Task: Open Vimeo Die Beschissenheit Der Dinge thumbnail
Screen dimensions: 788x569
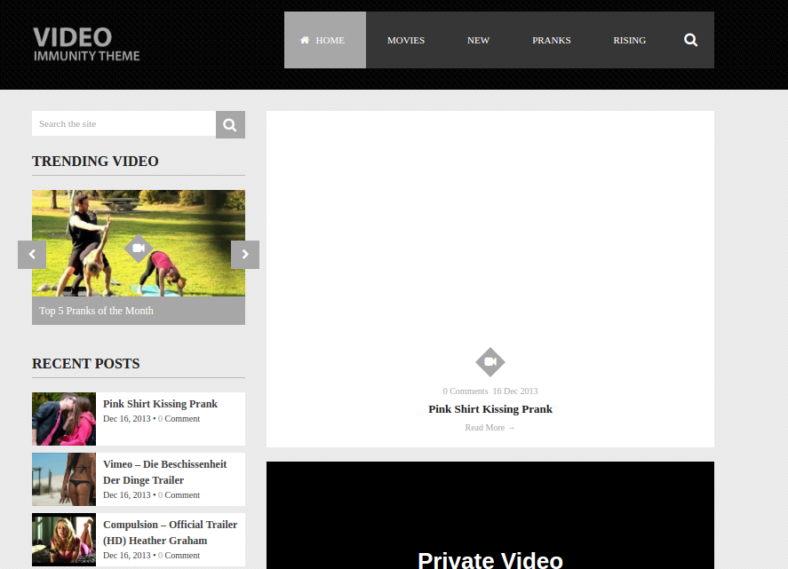Action: coord(64,479)
